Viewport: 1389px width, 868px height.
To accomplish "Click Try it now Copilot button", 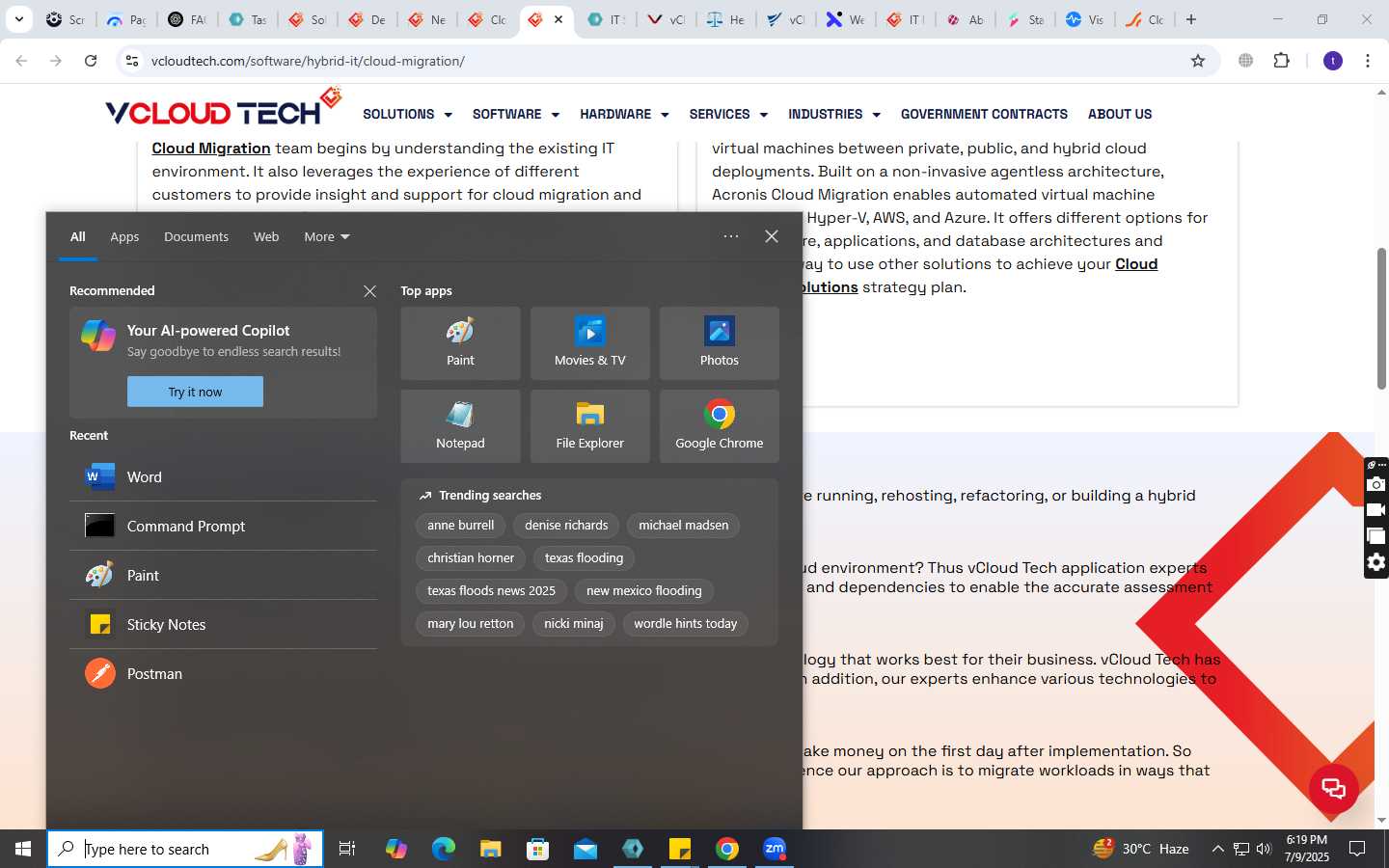I will (x=195, y=392).
